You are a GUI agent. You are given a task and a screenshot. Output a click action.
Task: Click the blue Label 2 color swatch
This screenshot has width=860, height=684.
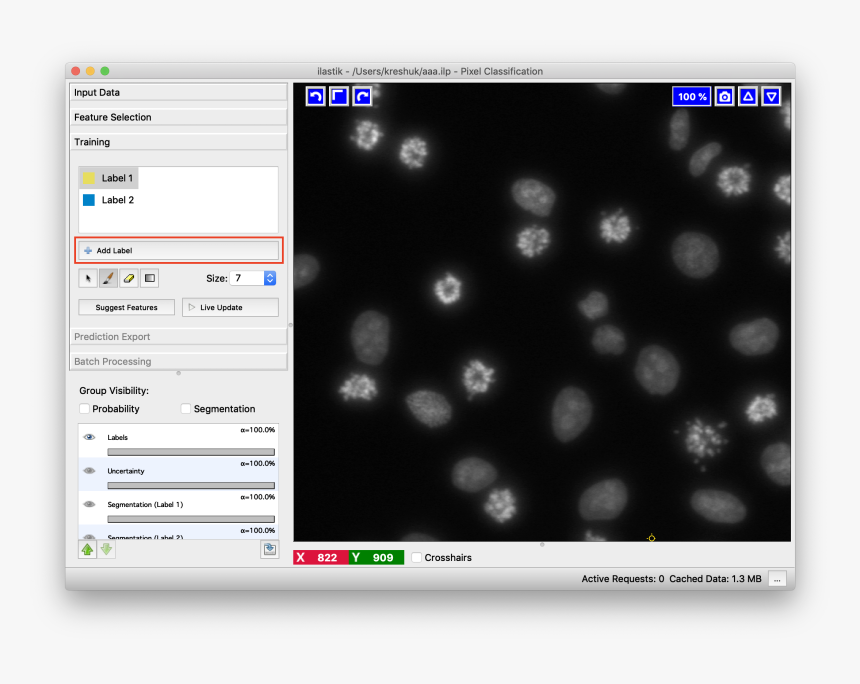pyautogui.click(x=89, y=200)
